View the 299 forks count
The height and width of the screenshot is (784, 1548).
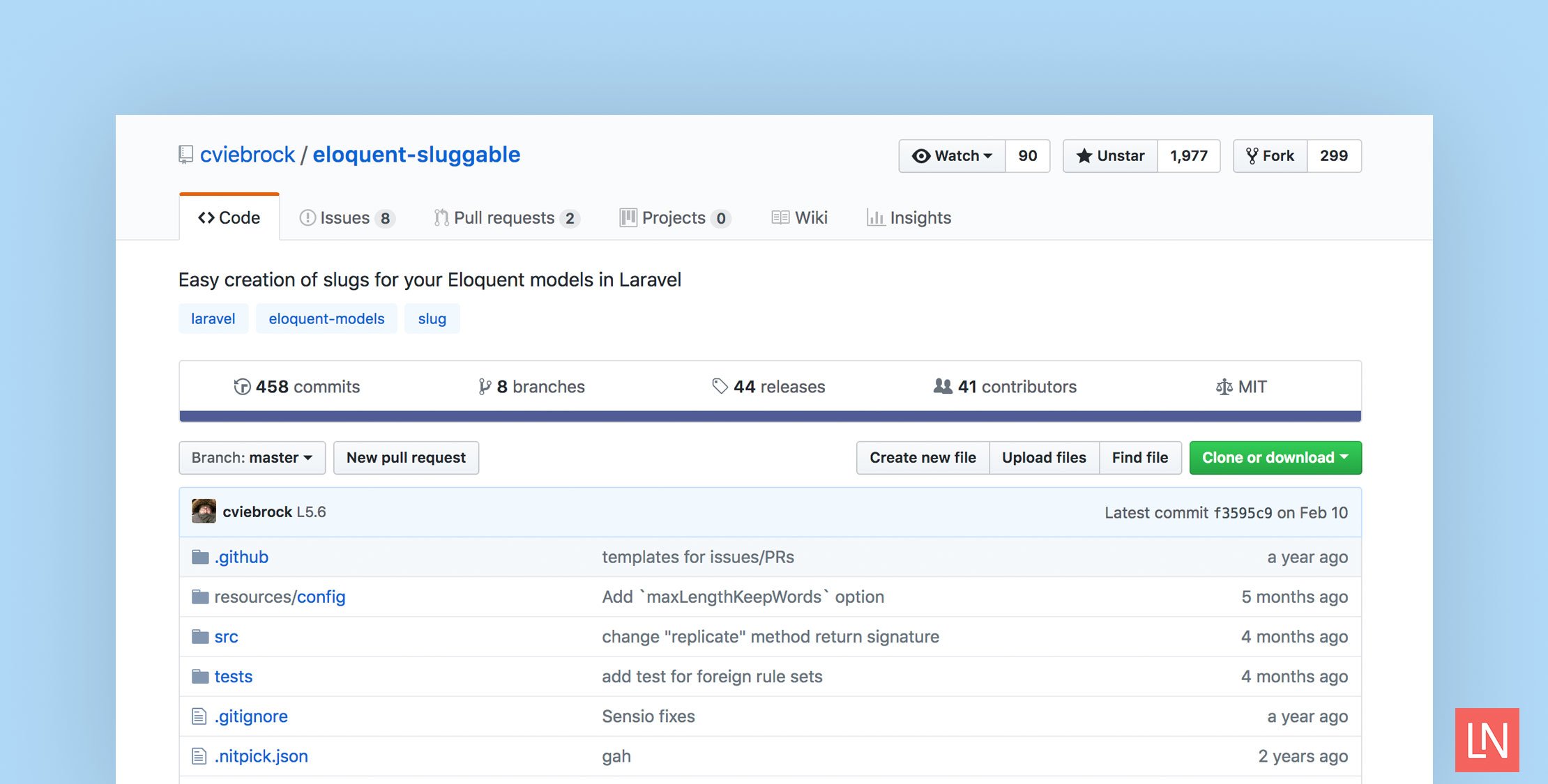[1334, 156]
